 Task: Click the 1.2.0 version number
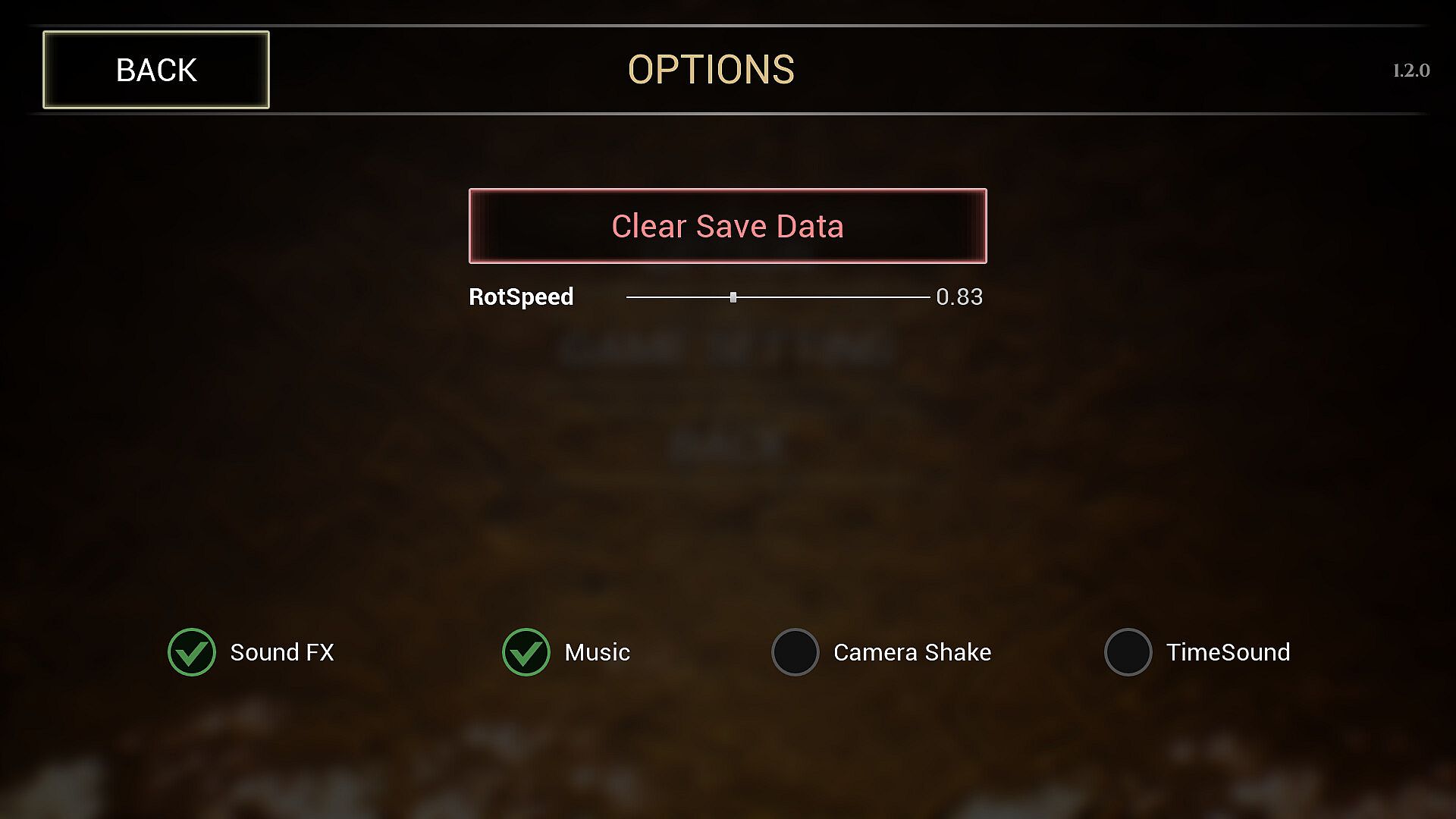[1410, 71]
